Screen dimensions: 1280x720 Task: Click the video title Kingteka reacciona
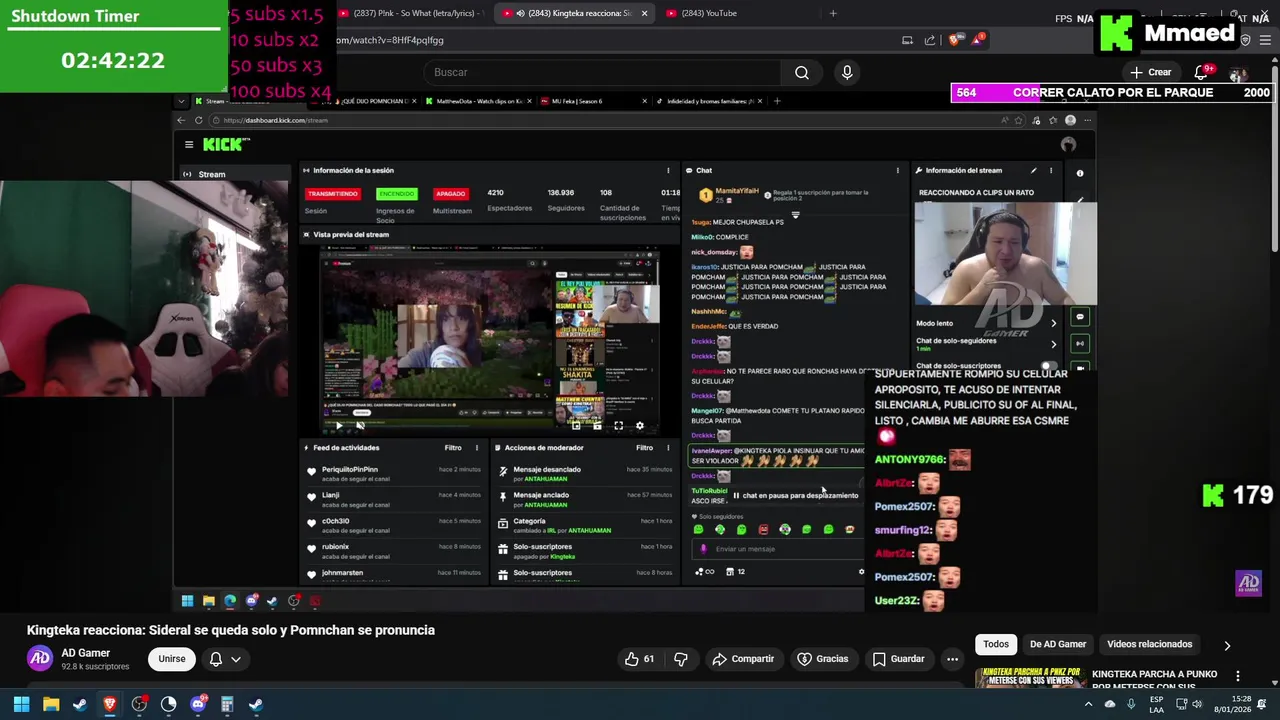[231, 630]
